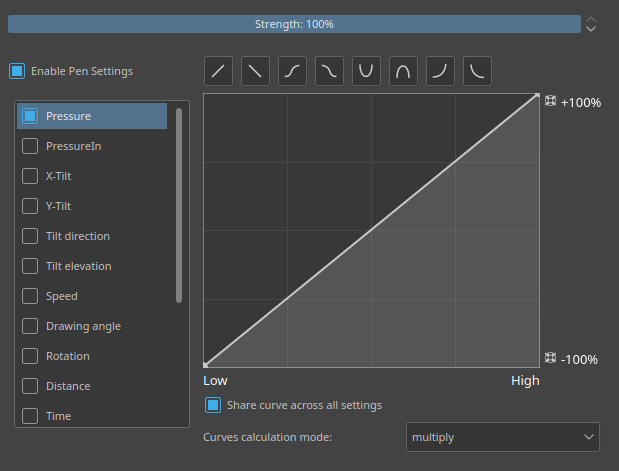619x471 pixels.
Task: Click the +100% range value label
Action: coord(581,103)
